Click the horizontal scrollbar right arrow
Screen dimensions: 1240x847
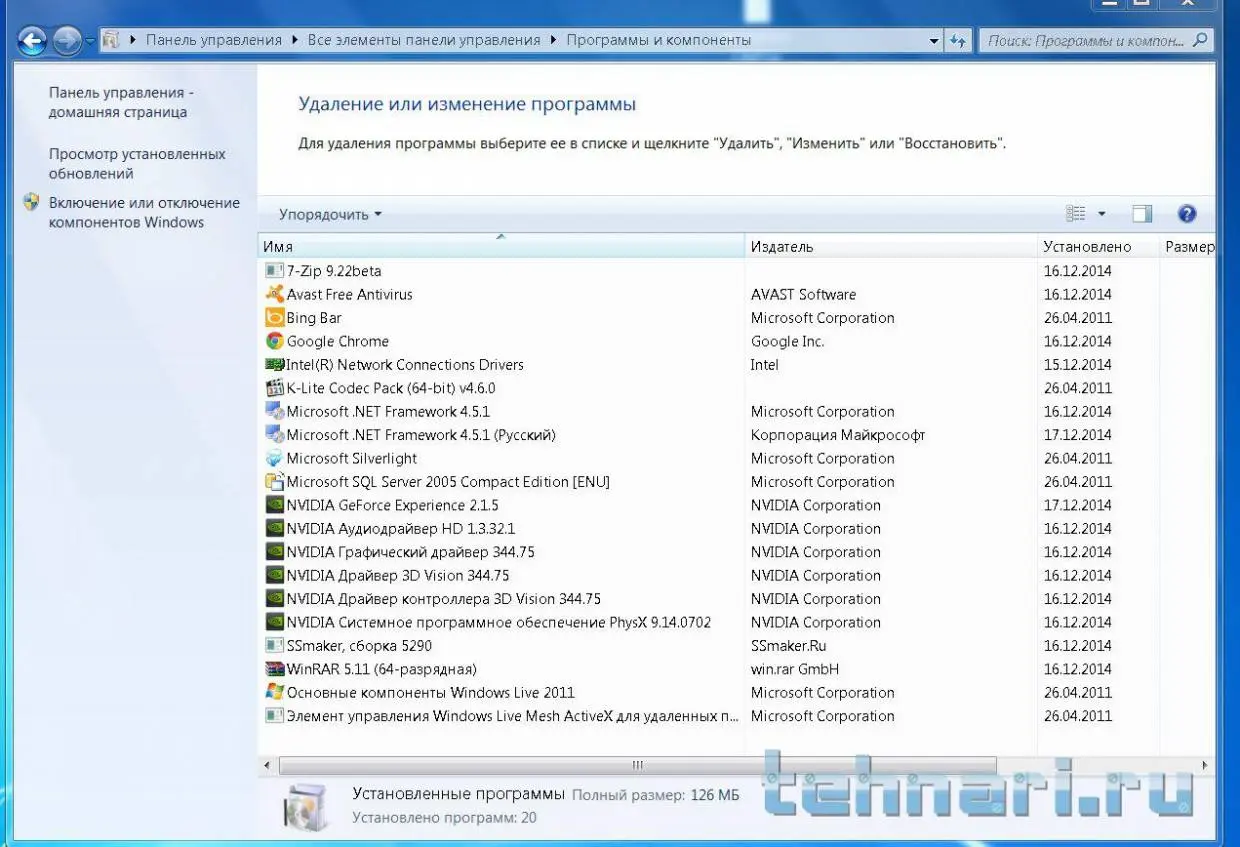tap(1207, 765)
